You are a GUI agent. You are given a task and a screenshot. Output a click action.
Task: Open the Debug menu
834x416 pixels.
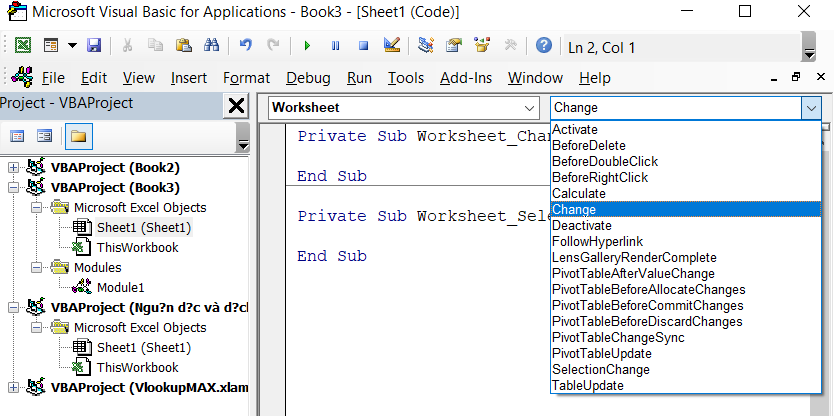pos(308,78)
